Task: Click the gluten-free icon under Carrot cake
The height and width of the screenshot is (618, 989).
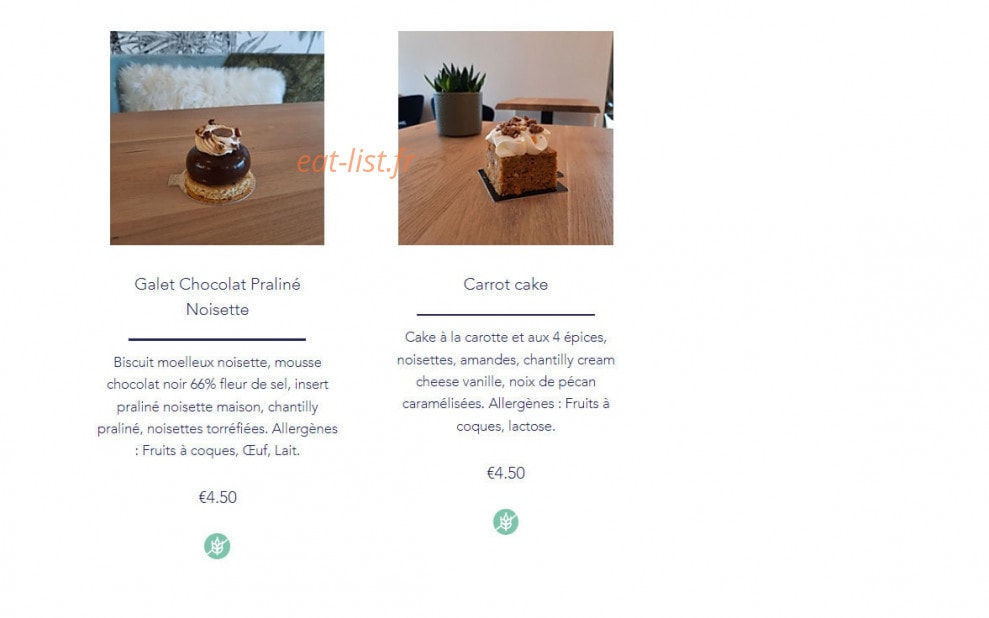Action: click(505, 522)
